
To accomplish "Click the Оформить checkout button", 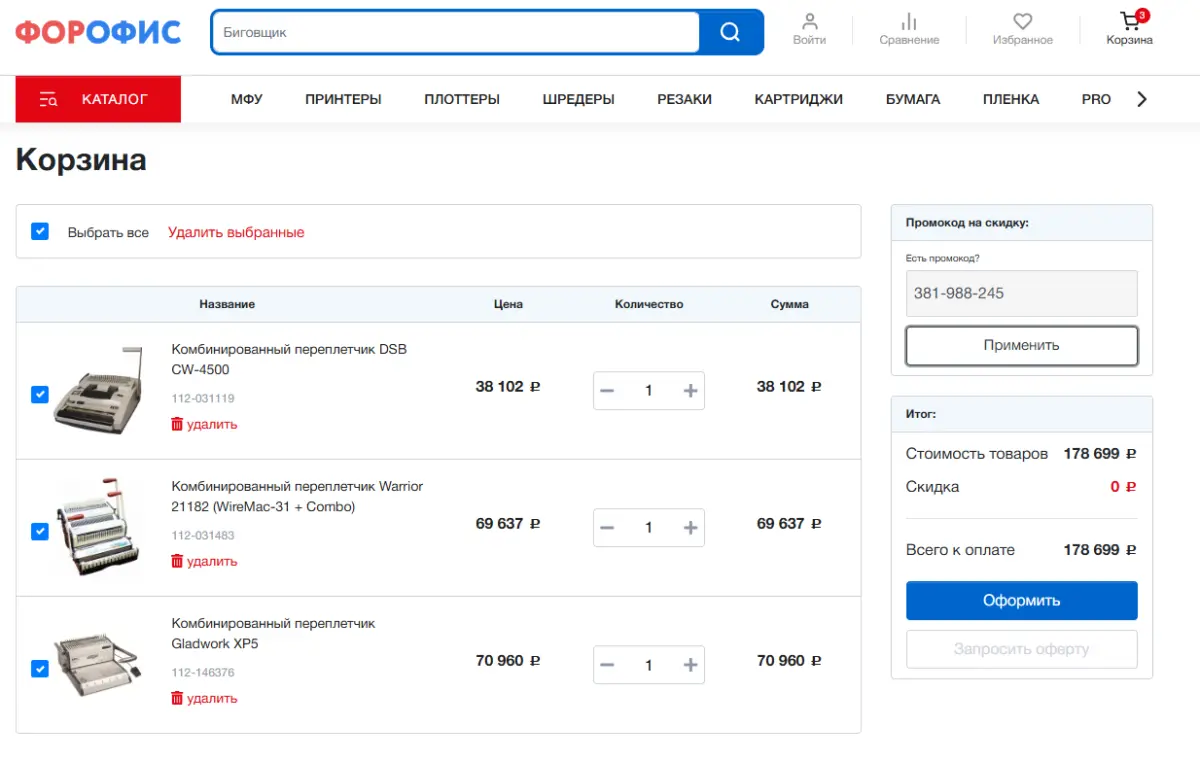I will pyautogui.click(x=1021, y=600).
